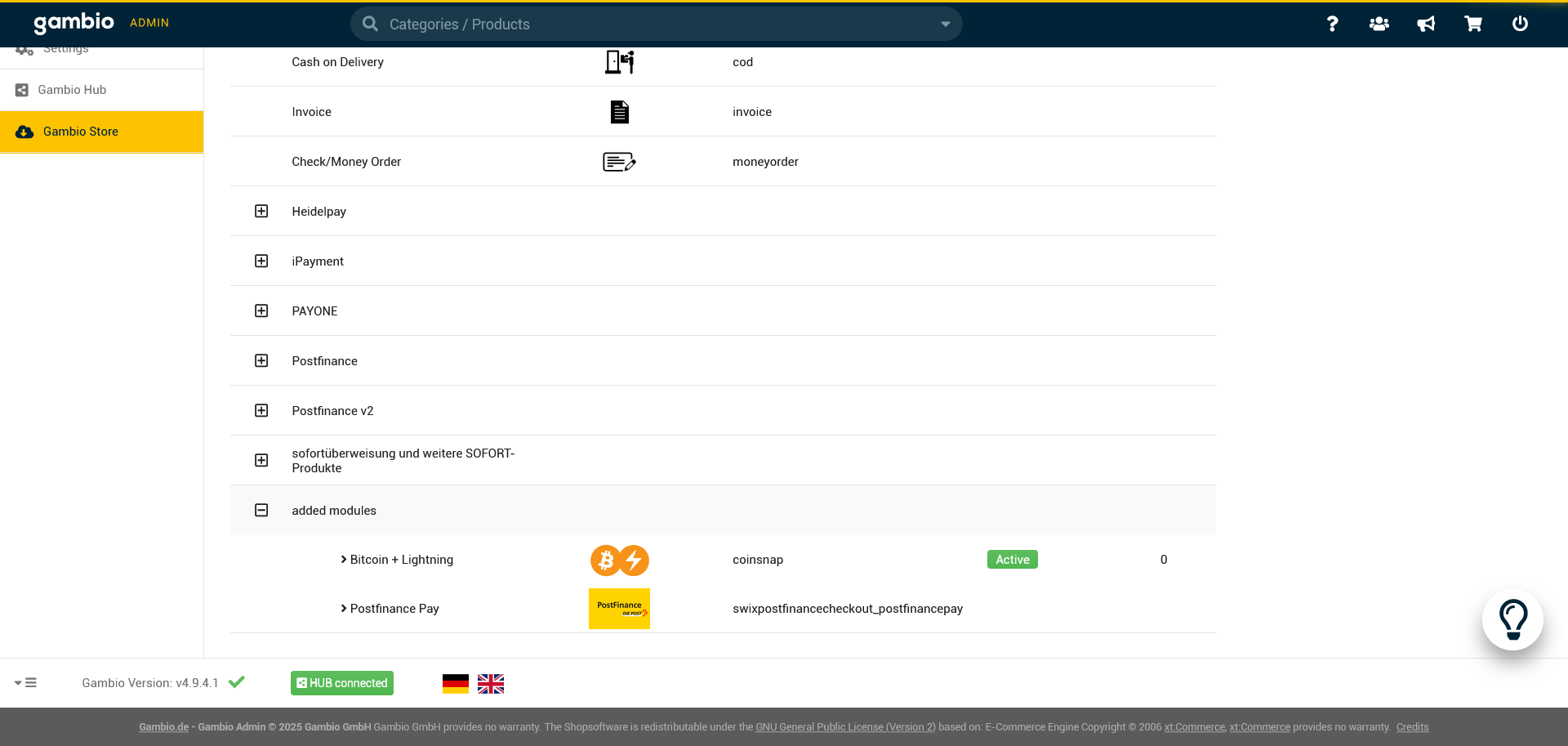Click the Gambio Hub sidebar icon
Viewport: 1568px width, 746px height.
(x=22, y=90)
